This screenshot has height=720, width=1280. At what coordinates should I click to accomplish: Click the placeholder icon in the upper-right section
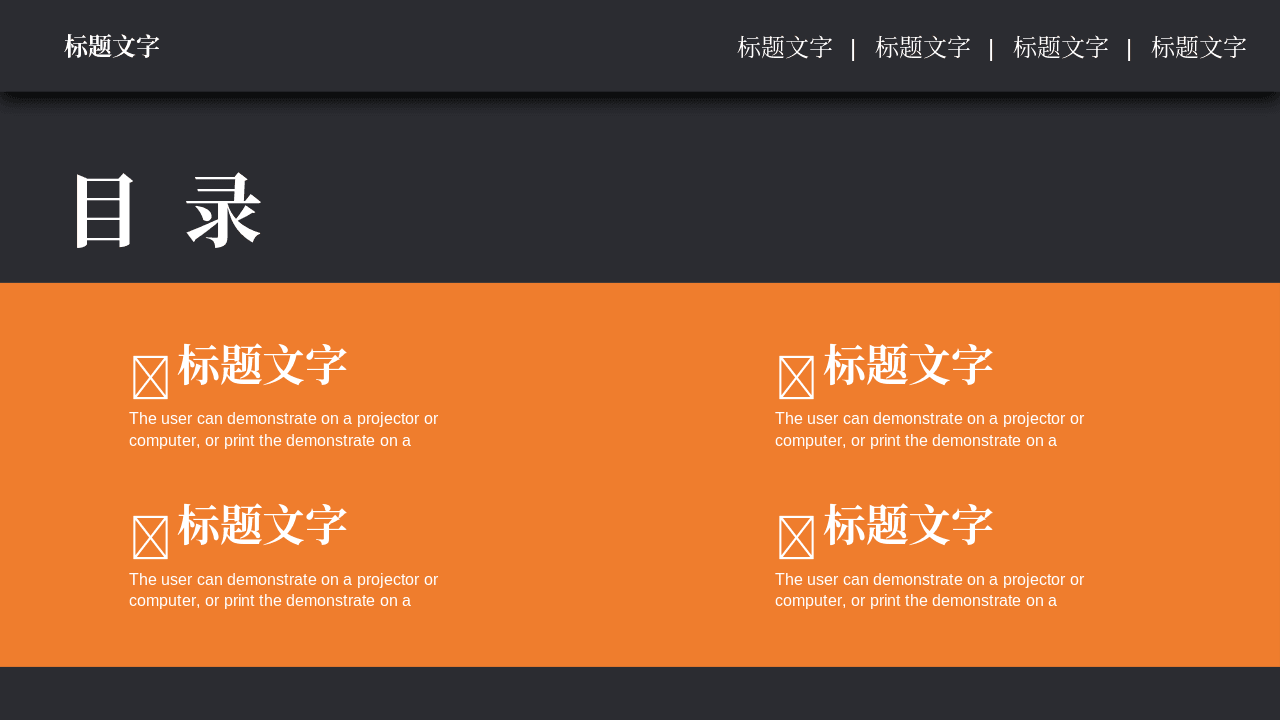click(x=797, y=377)
